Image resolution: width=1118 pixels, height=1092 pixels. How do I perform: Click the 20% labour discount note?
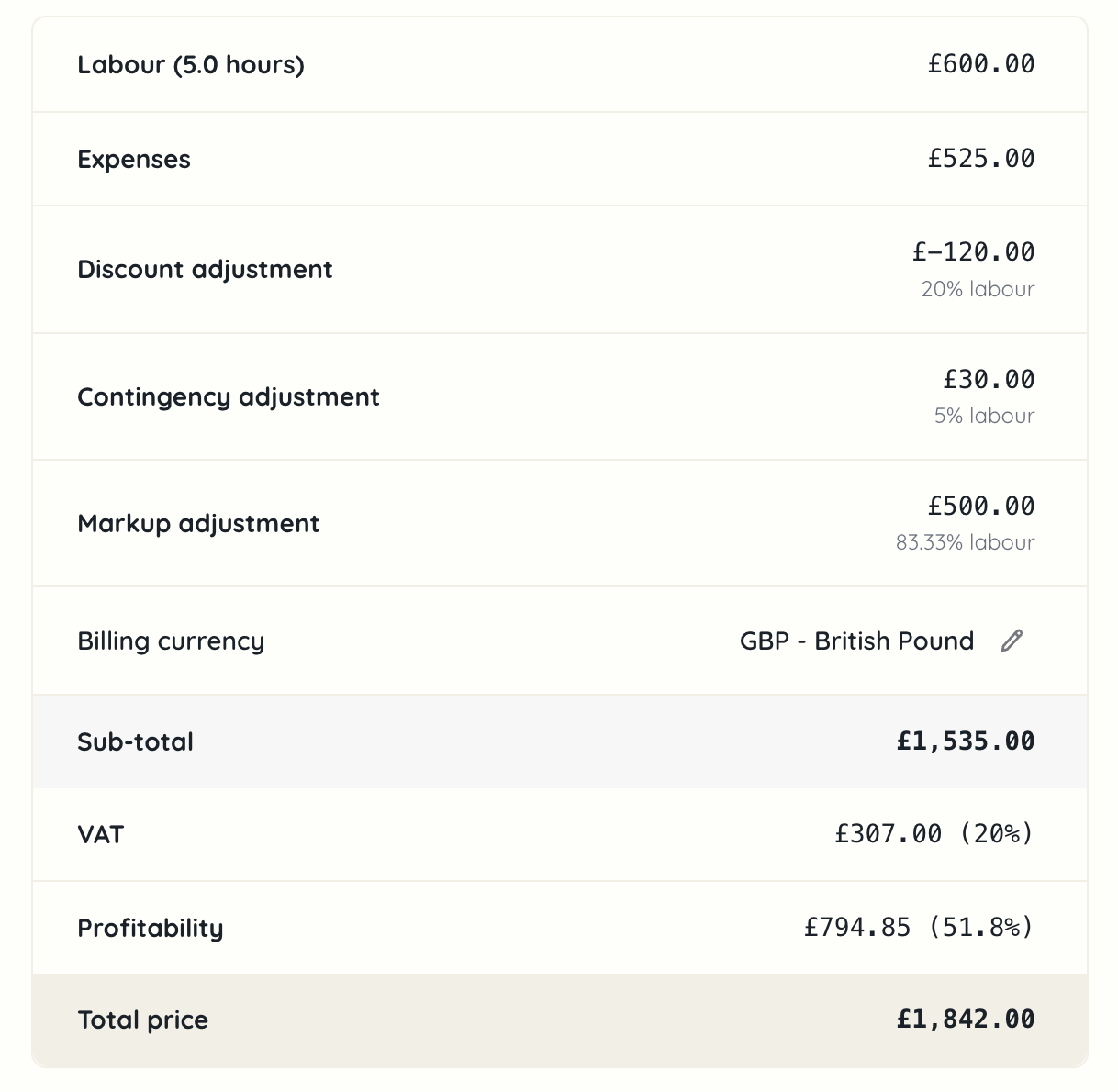coord(978,288)
